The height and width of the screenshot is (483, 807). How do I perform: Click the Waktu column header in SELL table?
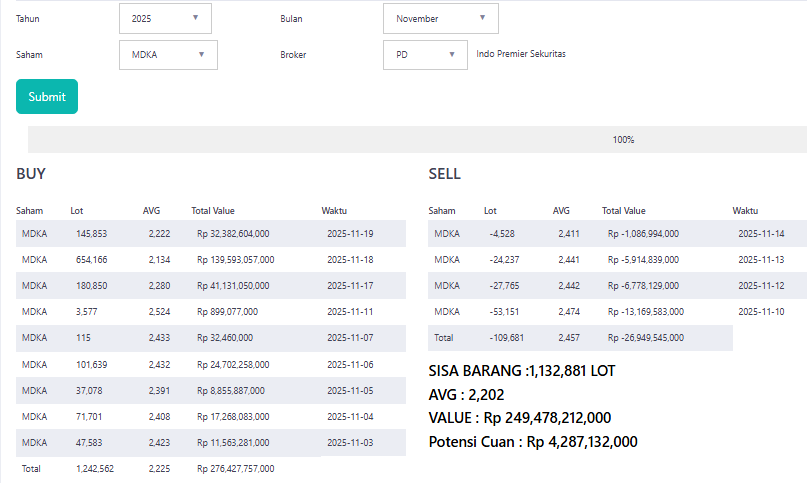tap(745, 211)
